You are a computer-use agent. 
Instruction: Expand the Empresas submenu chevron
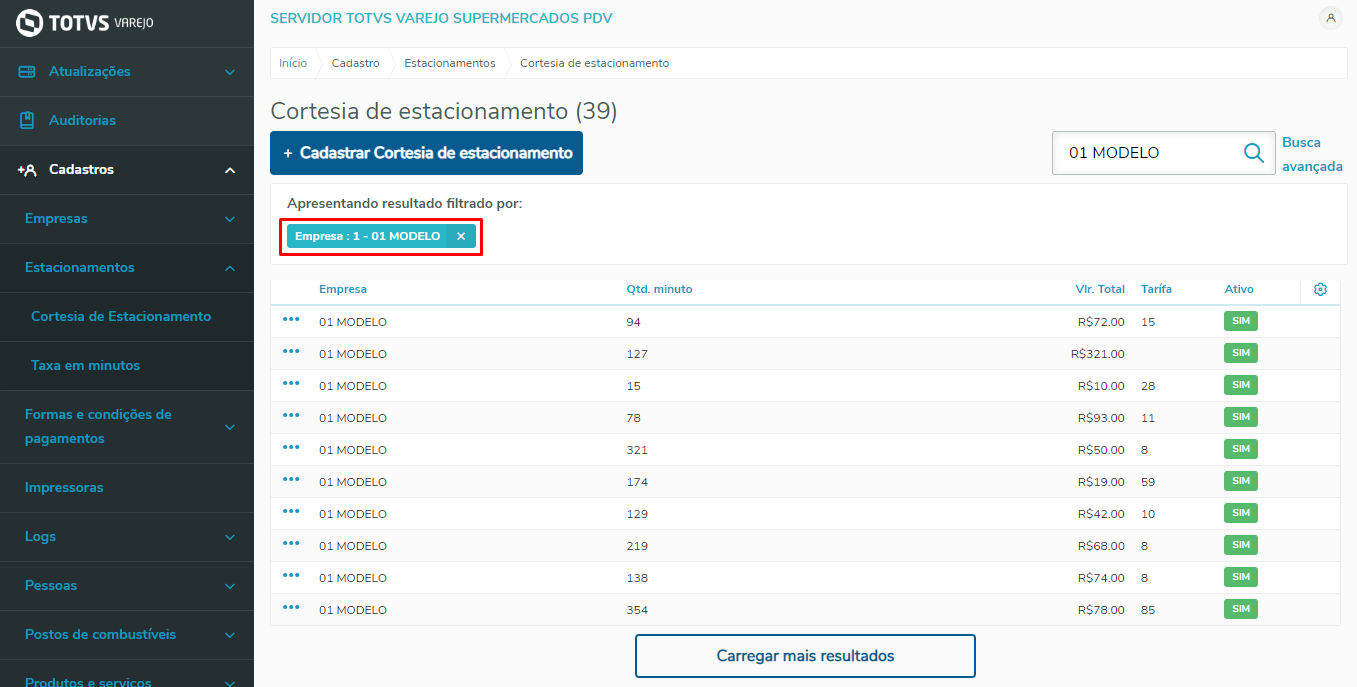pyautogui.click(x=230, y=219)
